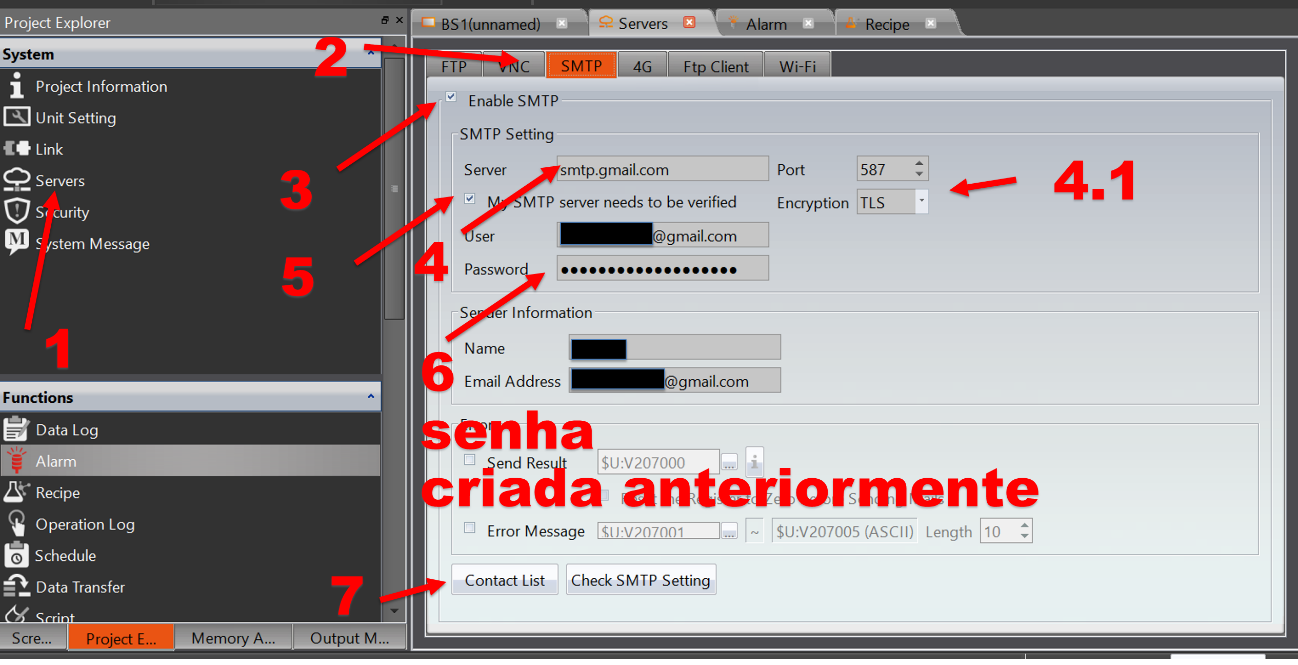This screenshot has width=1298, height=665.
Task: Browse address for Send Result
Action: pyautogui.click(x=730, y=462)
